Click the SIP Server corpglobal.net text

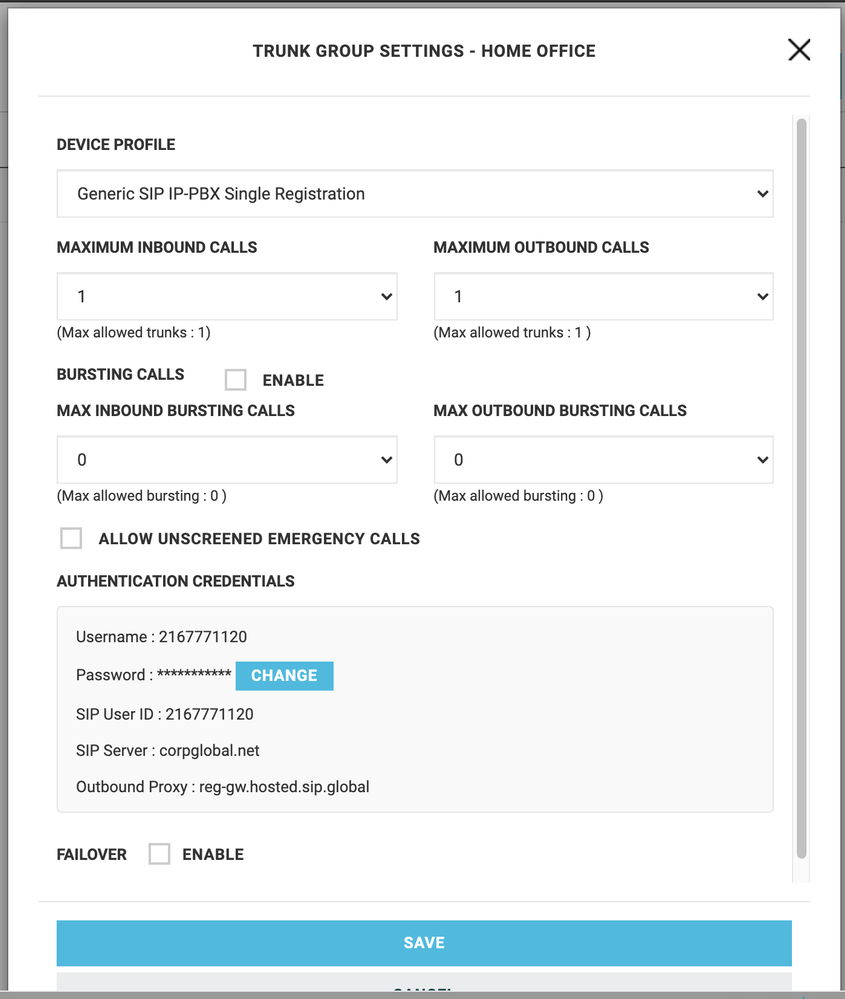click(x=209, y=750)
